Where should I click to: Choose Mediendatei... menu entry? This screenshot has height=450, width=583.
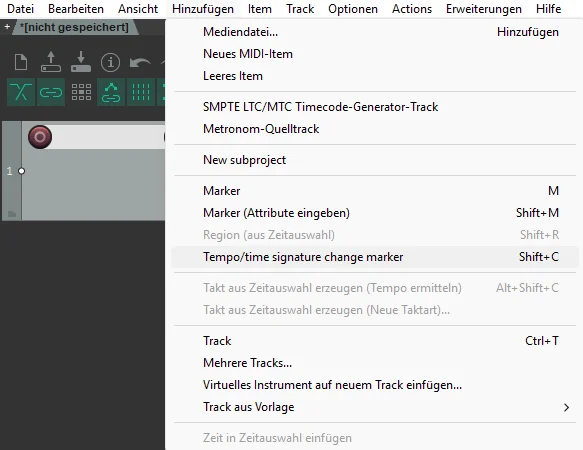coord(375,32)
